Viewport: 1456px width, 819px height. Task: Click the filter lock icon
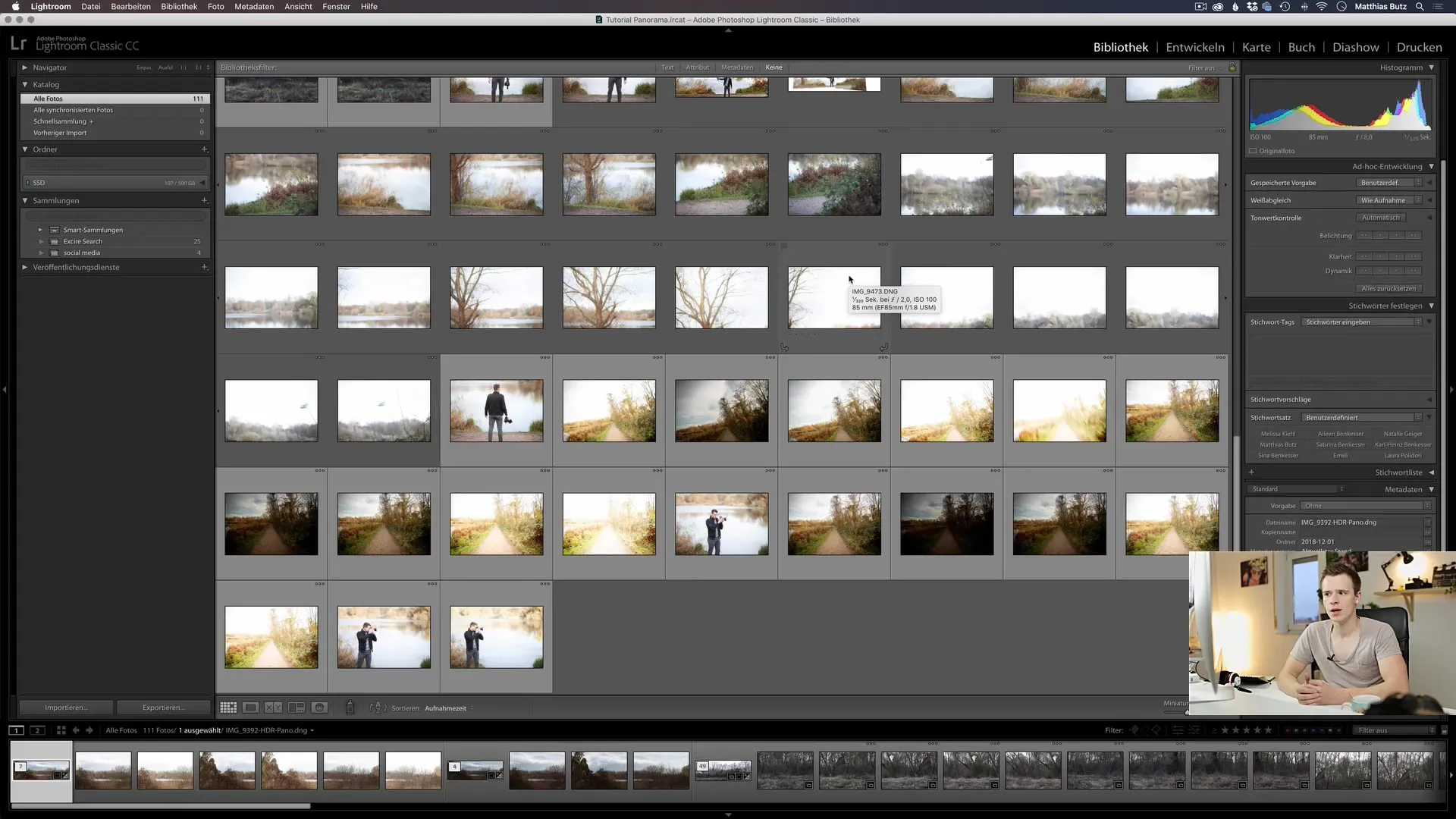tap(1232, 67)
